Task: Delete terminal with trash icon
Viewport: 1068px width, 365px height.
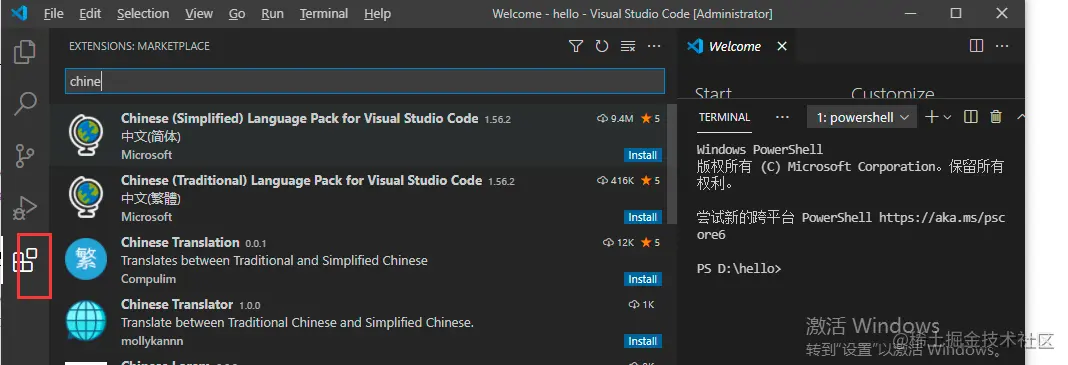Action: point(996,117)
